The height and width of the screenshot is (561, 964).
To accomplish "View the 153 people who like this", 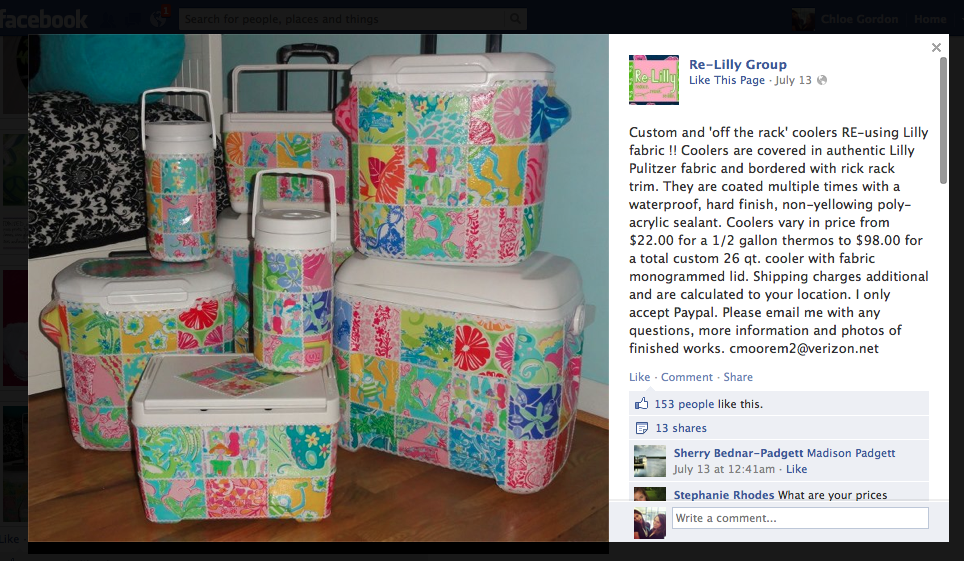I will point(684,404).
